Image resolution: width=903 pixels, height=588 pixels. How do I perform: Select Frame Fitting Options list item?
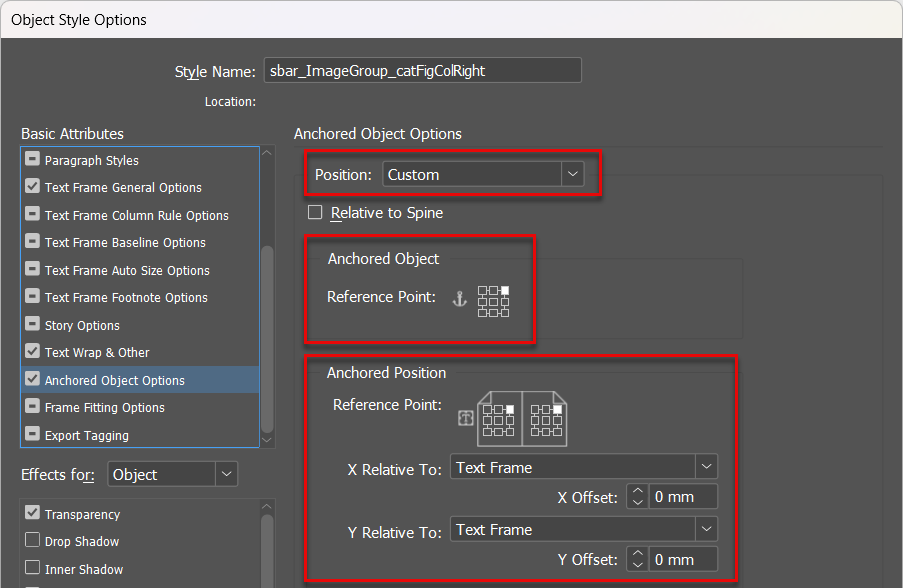[140, 407]
